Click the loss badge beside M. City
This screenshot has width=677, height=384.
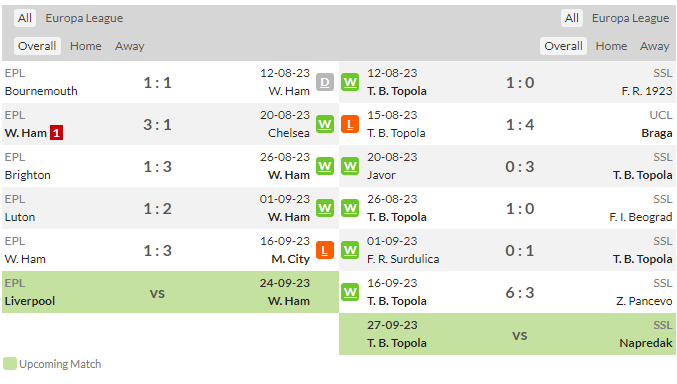point(325,250)
